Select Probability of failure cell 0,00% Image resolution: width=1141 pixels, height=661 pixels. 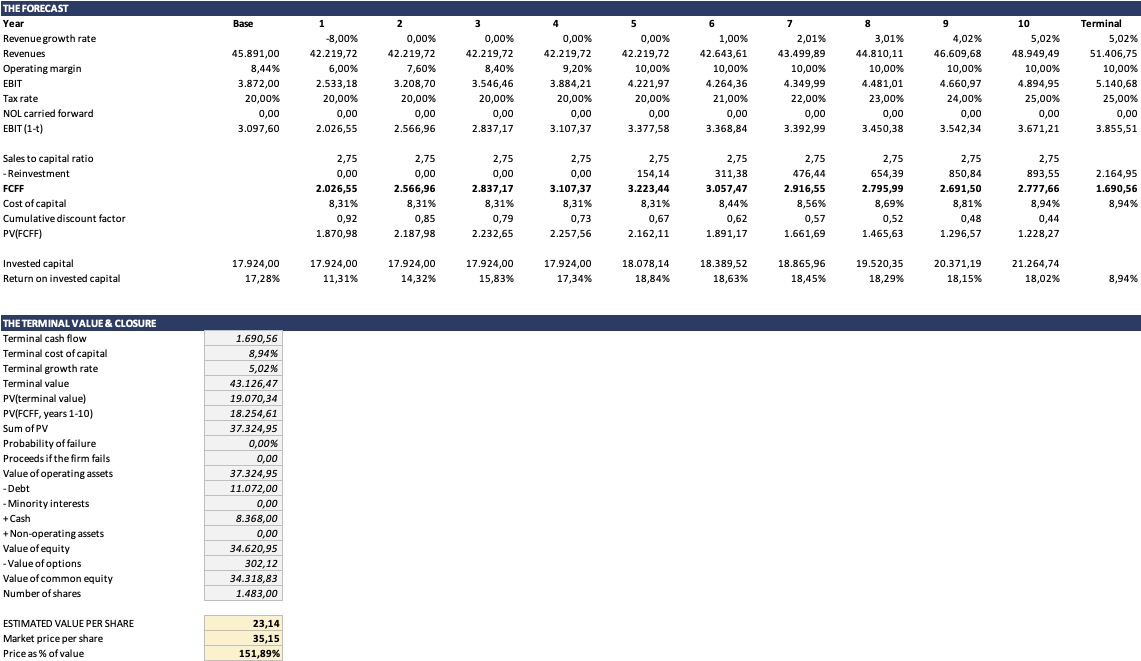[243, 443]
